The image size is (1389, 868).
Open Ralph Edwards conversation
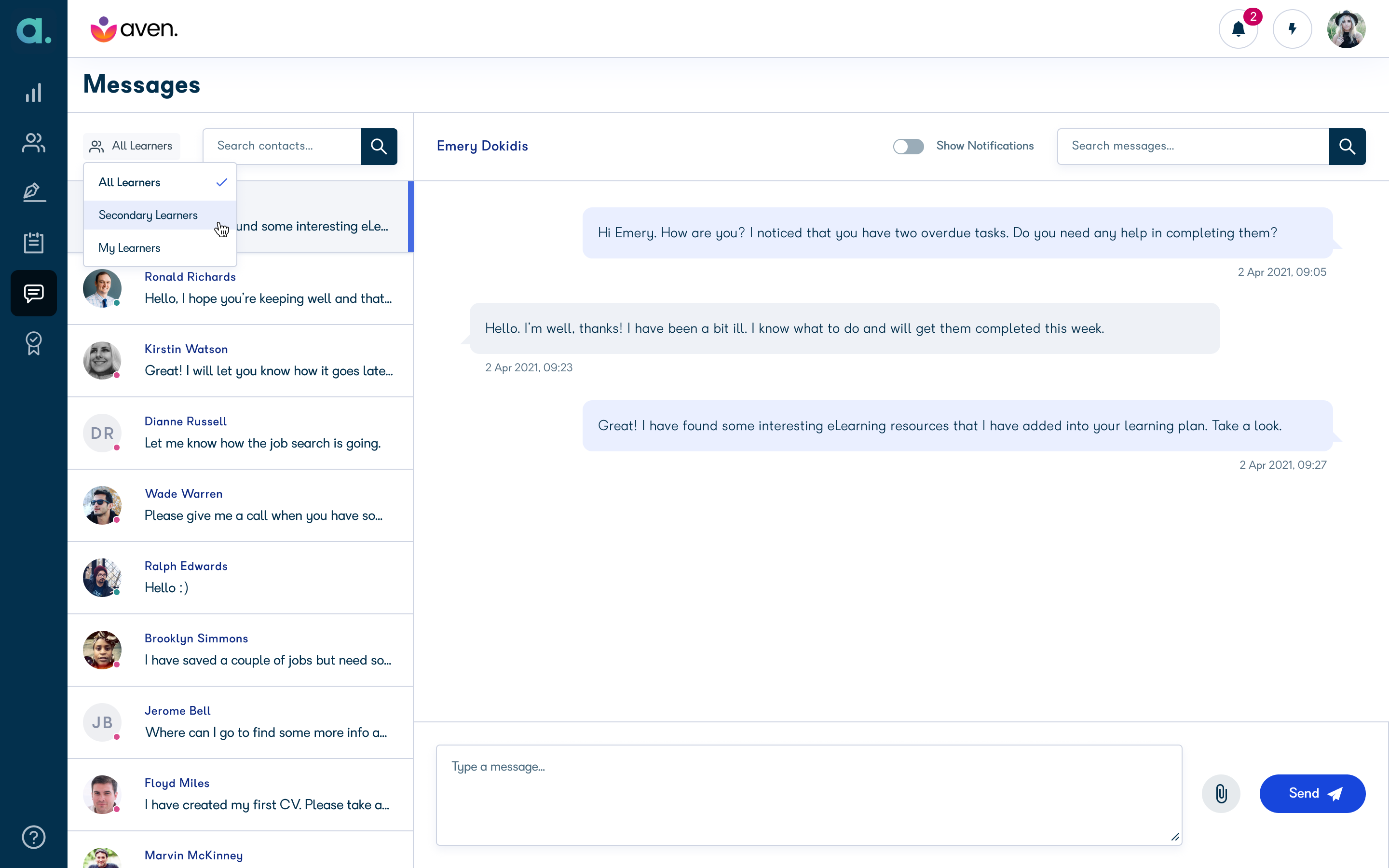[x=241, y=578]
